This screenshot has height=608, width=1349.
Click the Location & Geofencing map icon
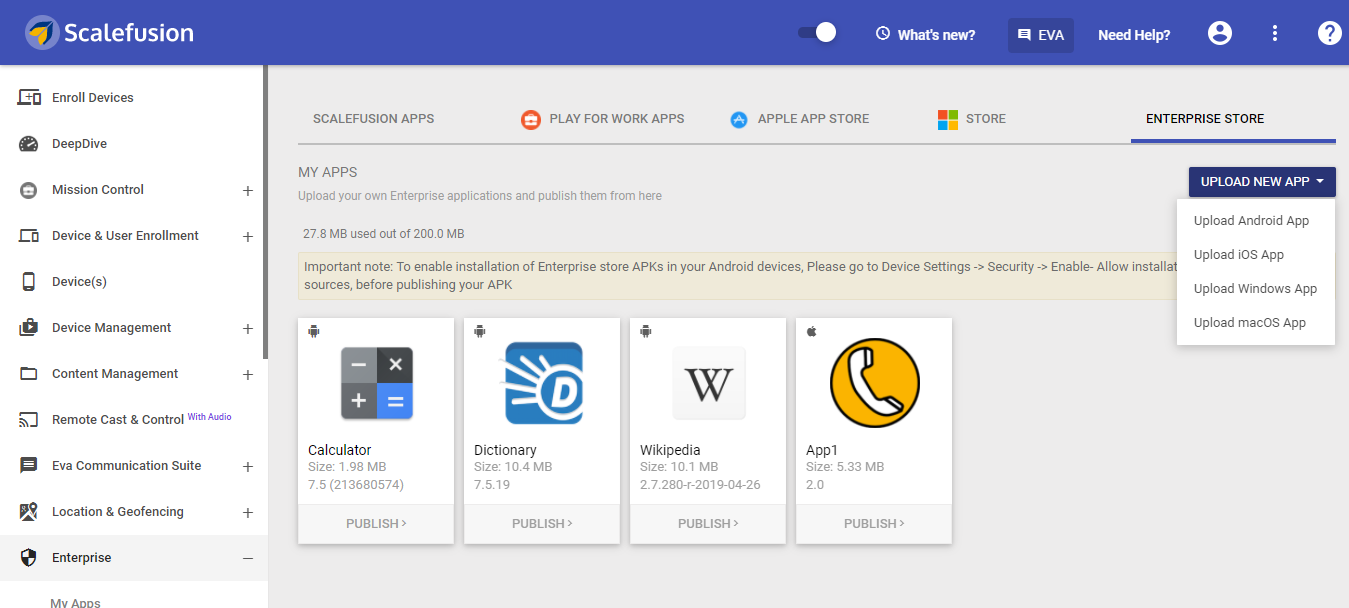29,511
